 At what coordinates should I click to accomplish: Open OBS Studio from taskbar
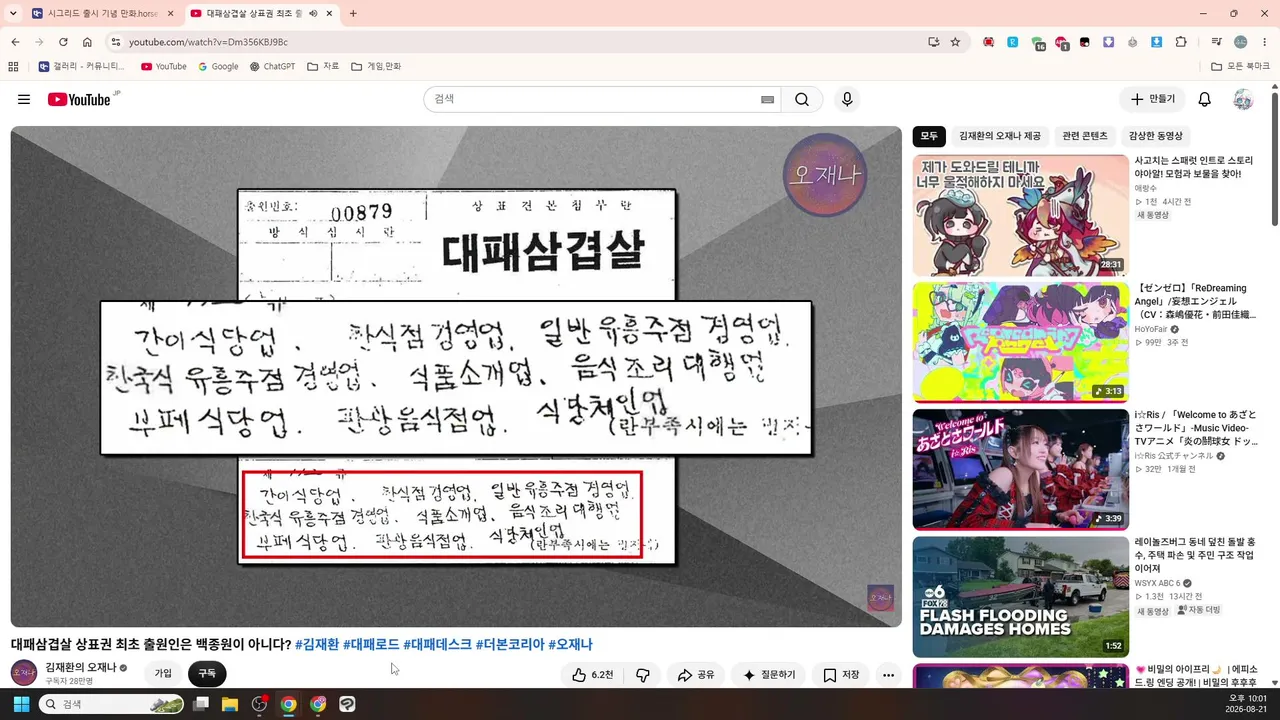click(x=259, y=704)
